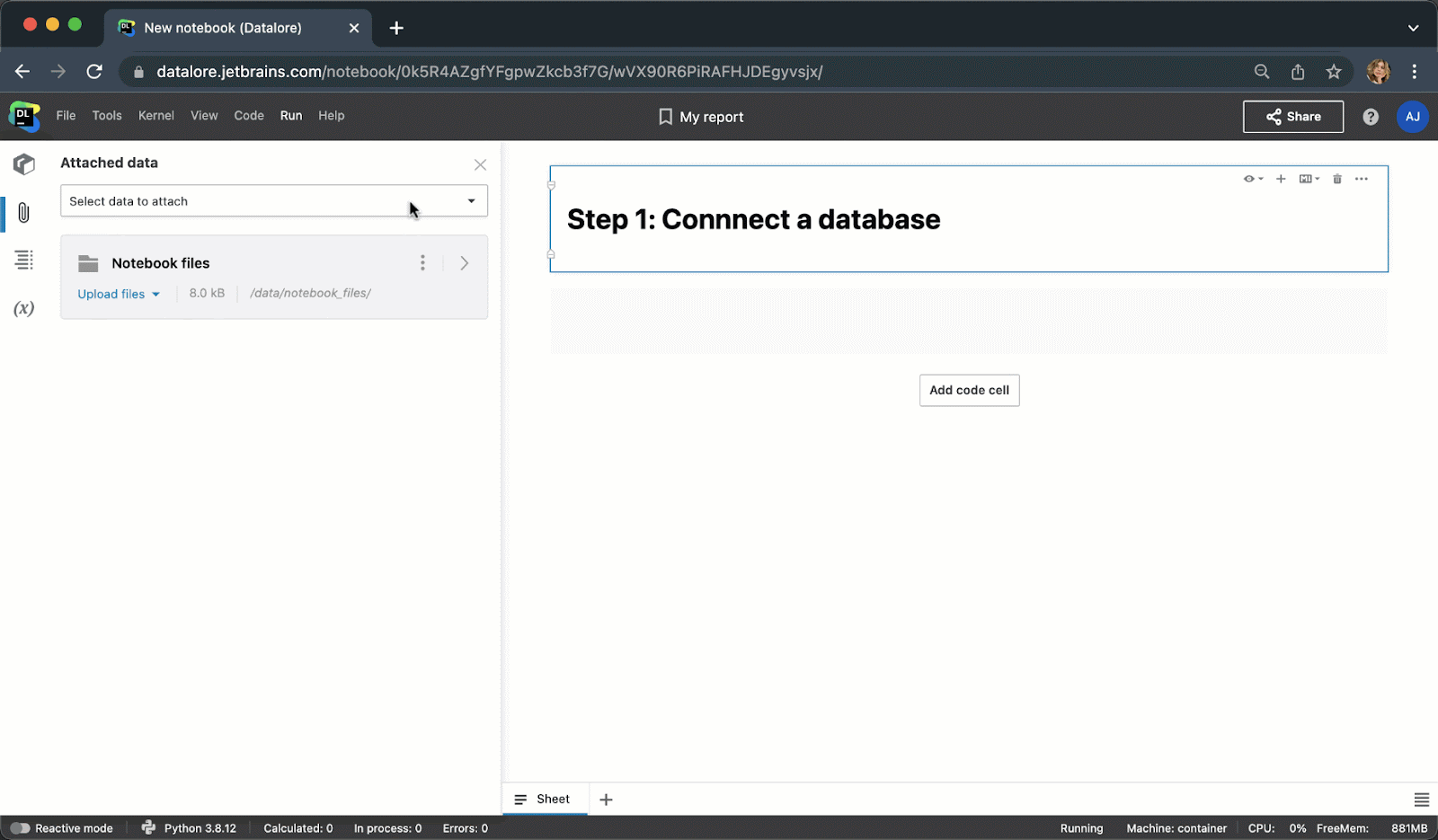The width and height of the screenshot is (1438, 840).
Task: Add a new cell with the plus icon
Action: [1281, 178]
